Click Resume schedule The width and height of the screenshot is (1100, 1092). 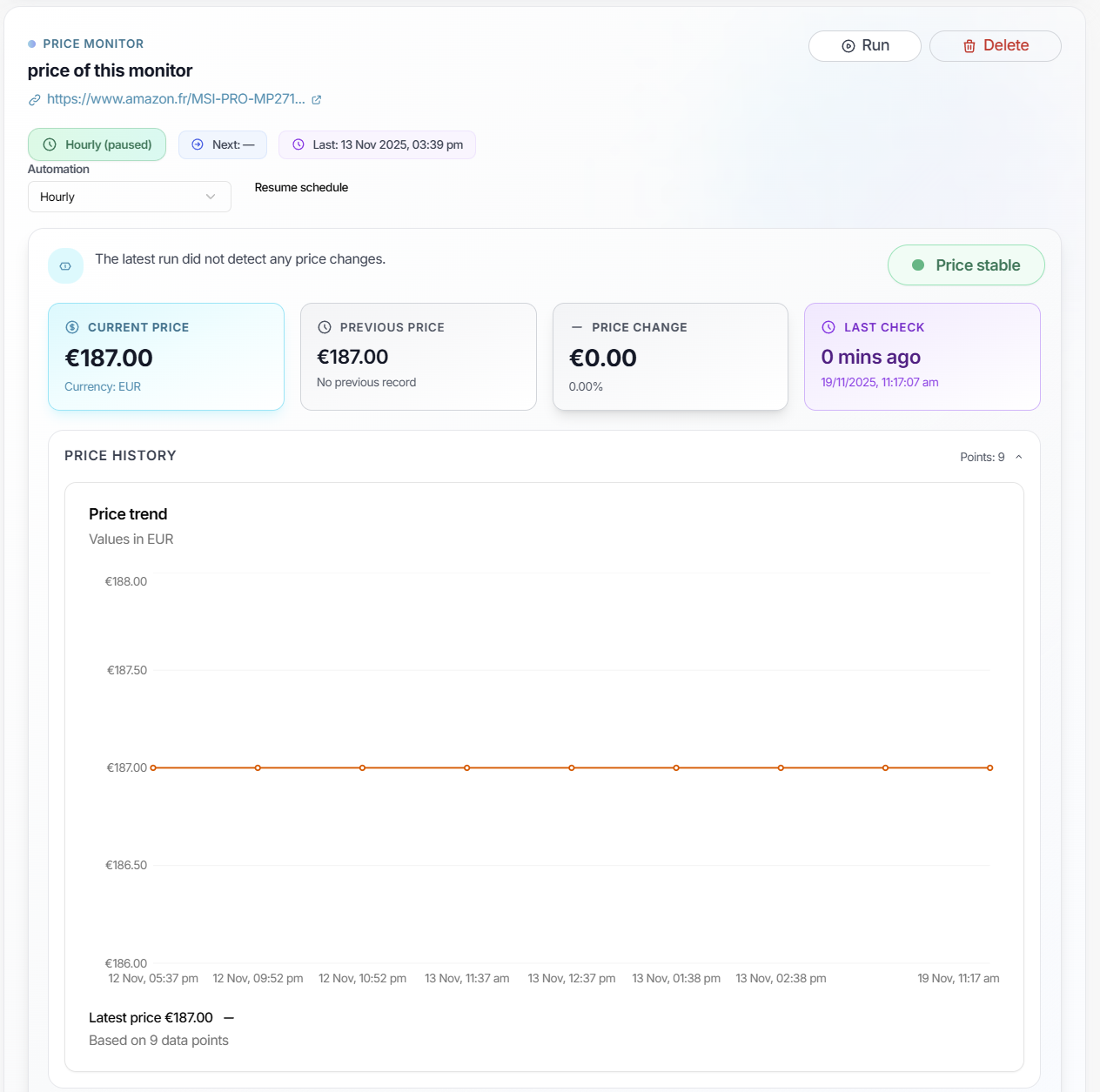point(301,187)
